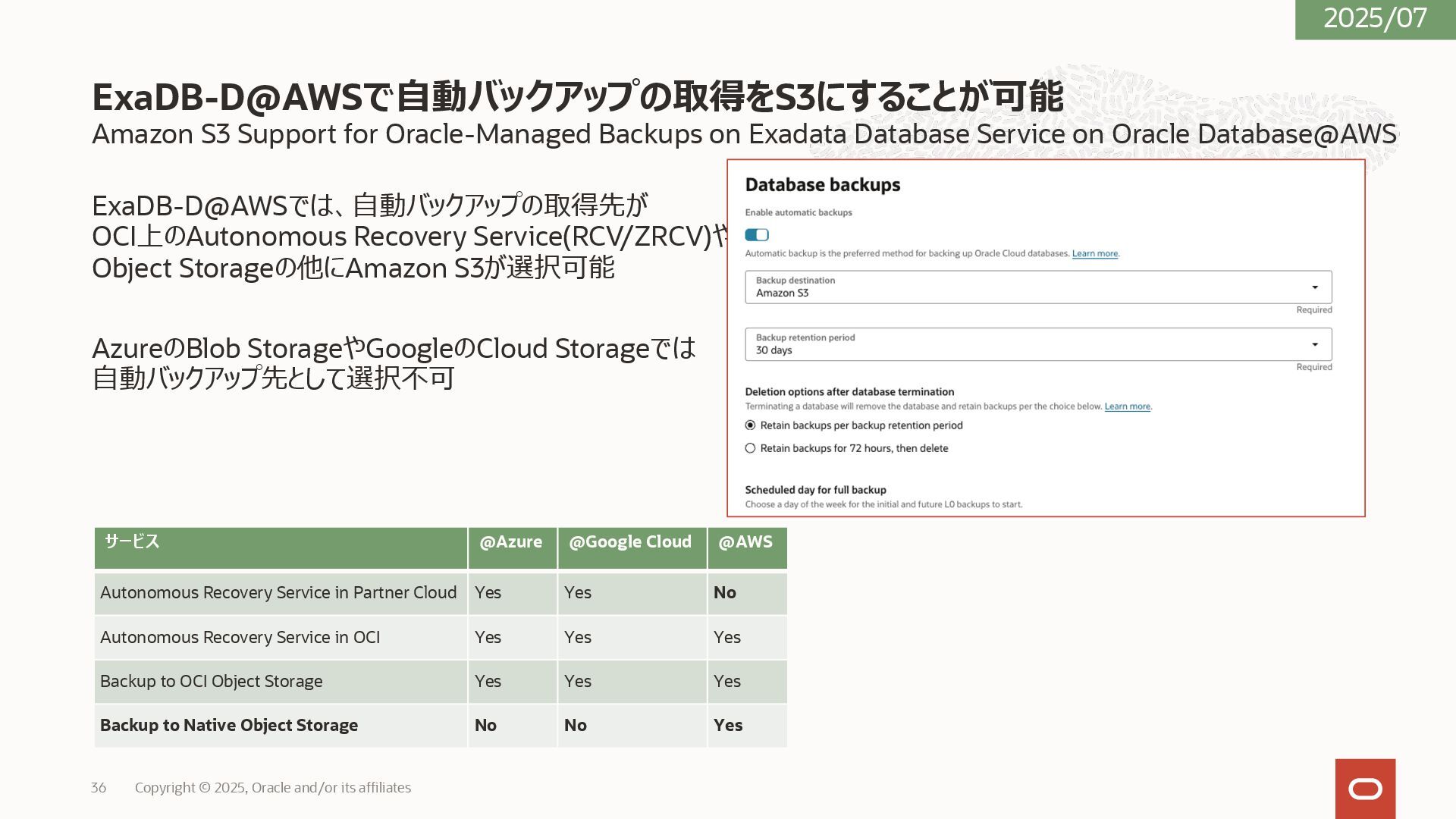Click the ExaDB-D@AWS Japanese slide title

(578, 96)
